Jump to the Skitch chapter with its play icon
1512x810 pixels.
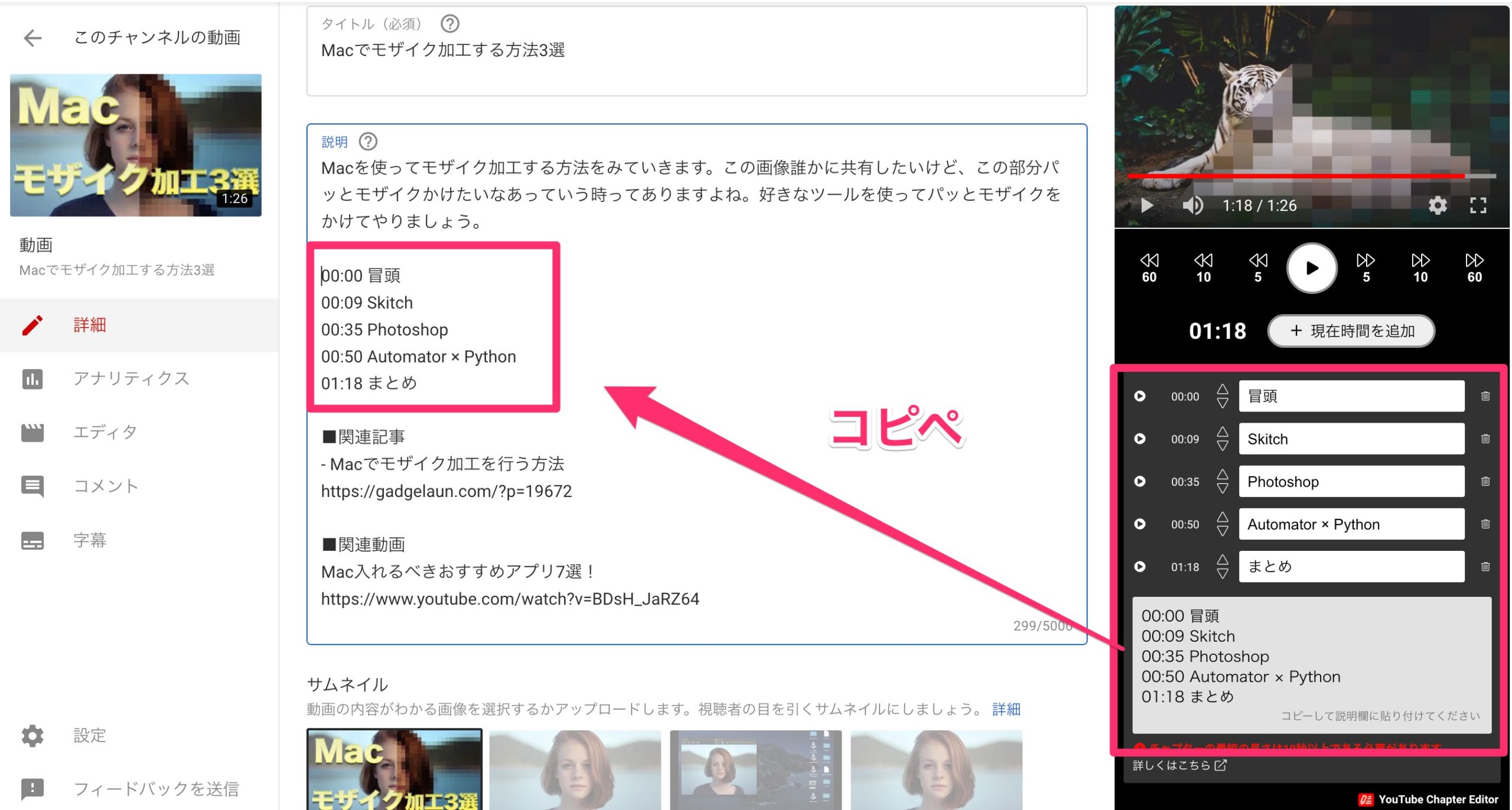click(x=1140, y=439)
